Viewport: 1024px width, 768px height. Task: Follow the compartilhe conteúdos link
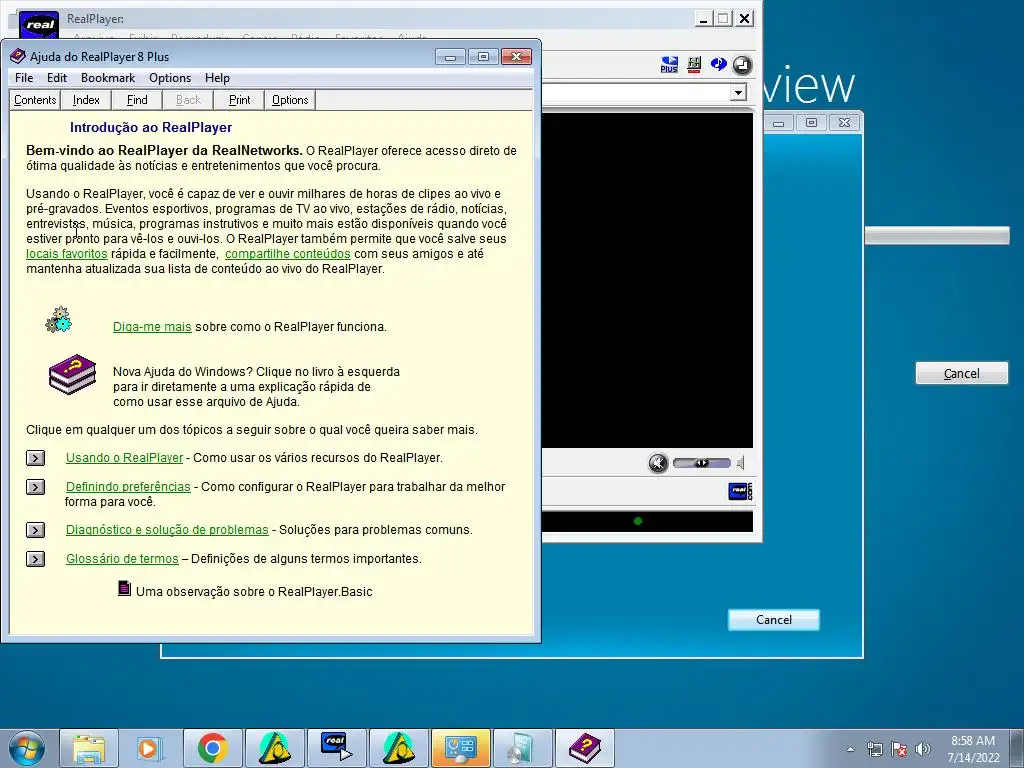tap(288, 254)
